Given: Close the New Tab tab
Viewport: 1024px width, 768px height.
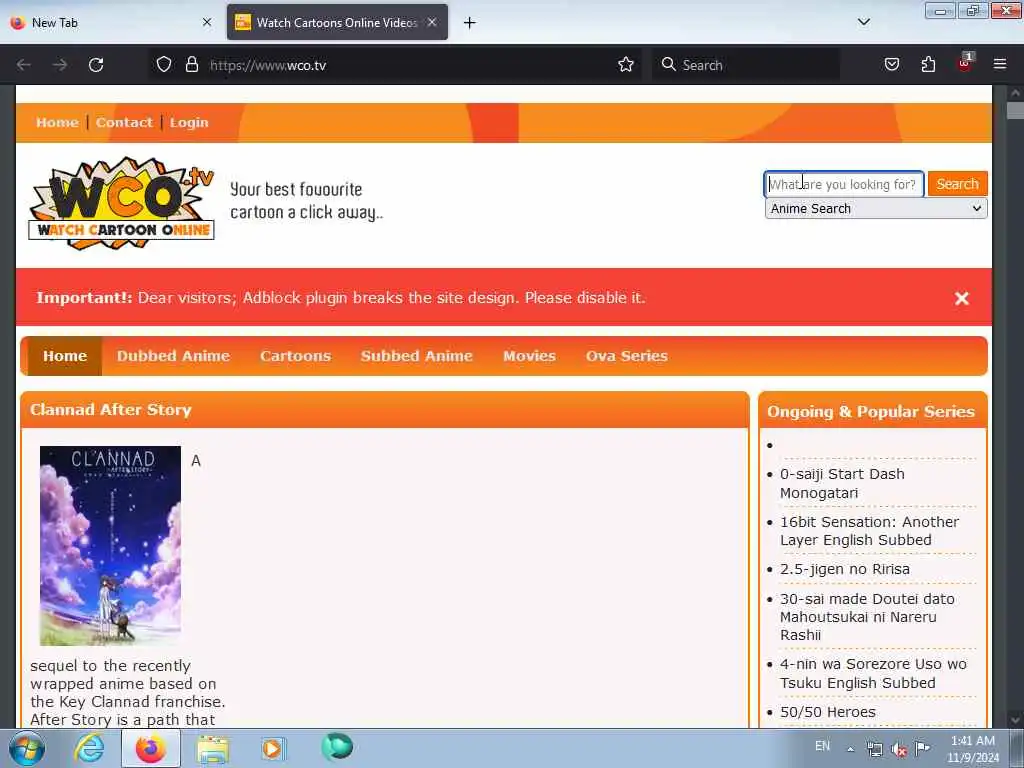Looking at the screenshot, I should (207, 22).
